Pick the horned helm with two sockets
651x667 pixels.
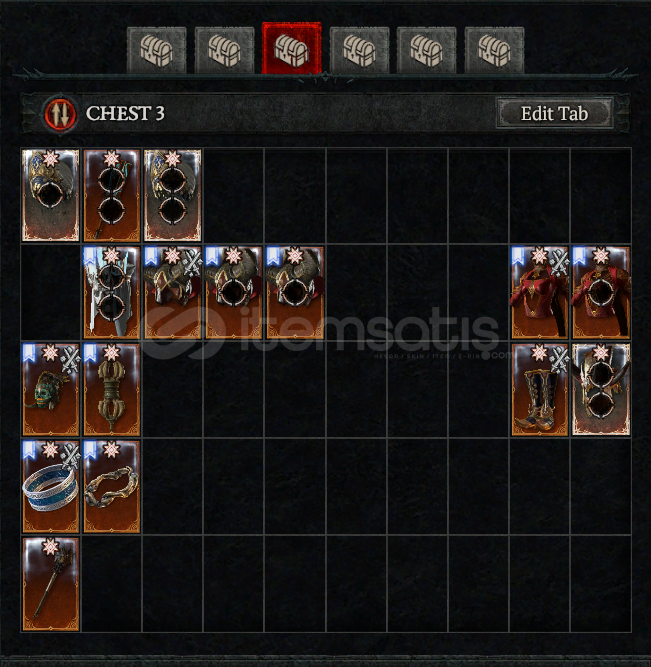pos(601,389)
